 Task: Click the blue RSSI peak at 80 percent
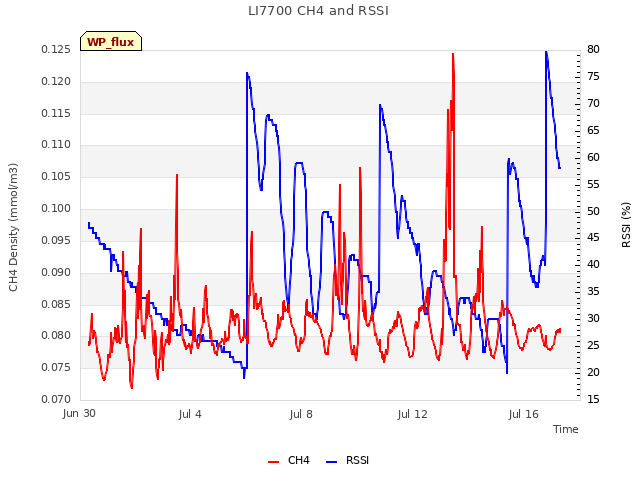[546, 52]
